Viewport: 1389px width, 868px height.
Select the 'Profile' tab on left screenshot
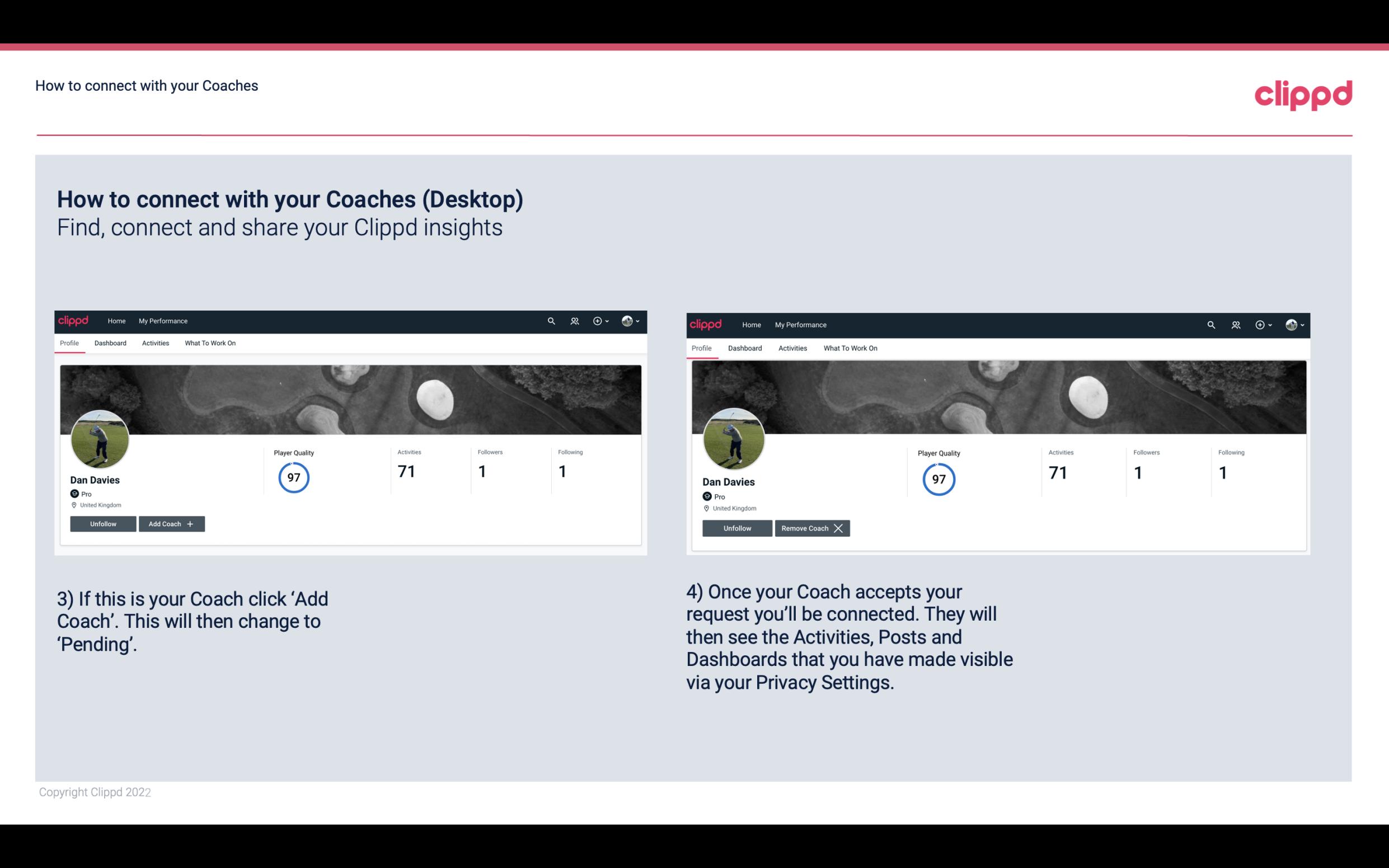(69, 343)
